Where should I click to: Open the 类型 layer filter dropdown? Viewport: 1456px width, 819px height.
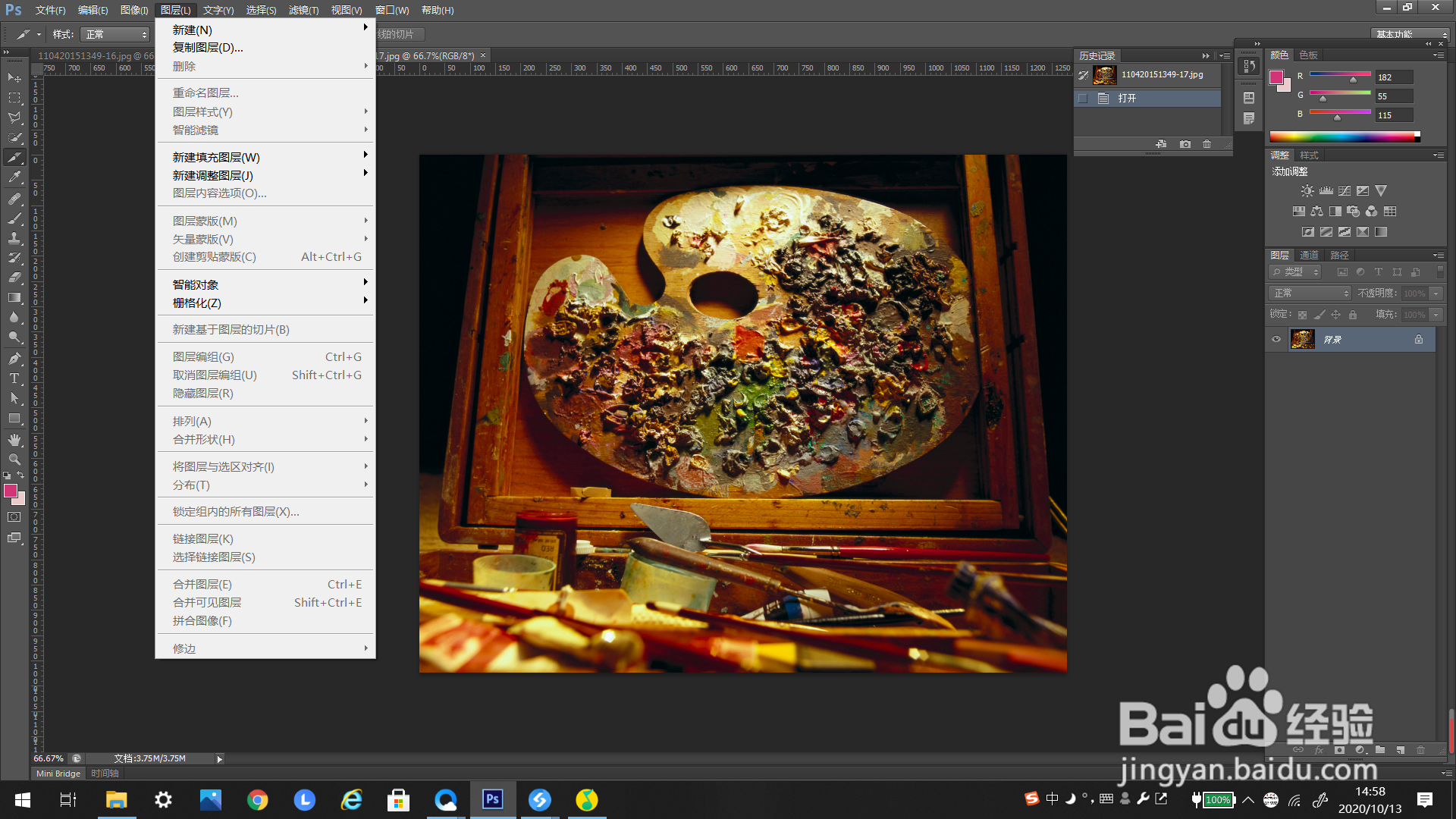click(1295, 272)
